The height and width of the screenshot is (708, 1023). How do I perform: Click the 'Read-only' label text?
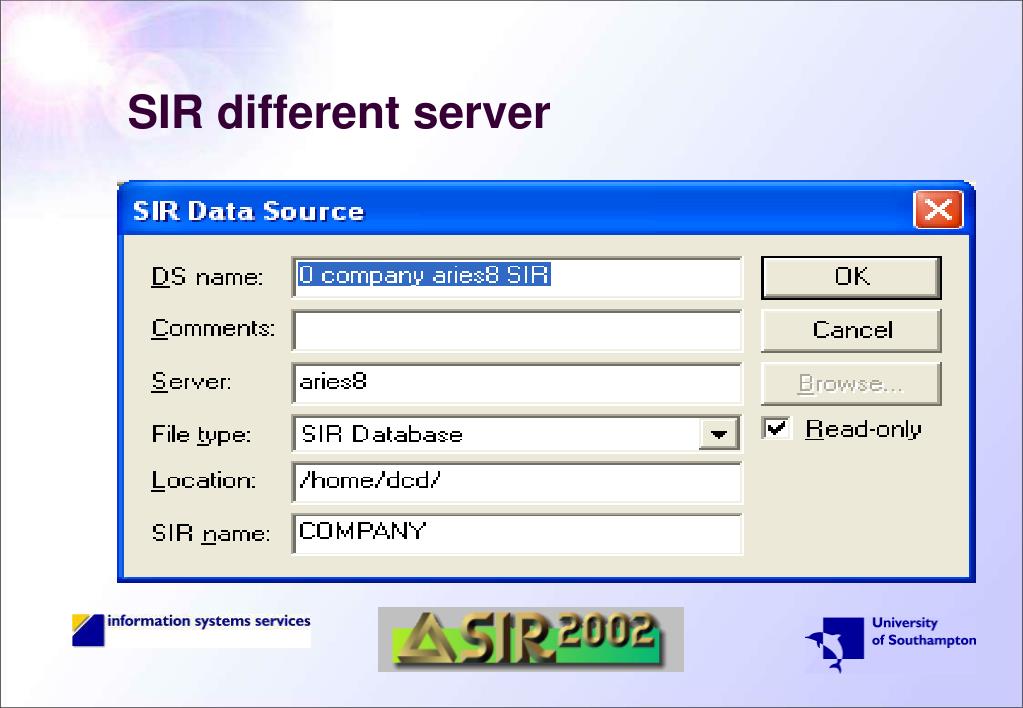click(863, 429)
